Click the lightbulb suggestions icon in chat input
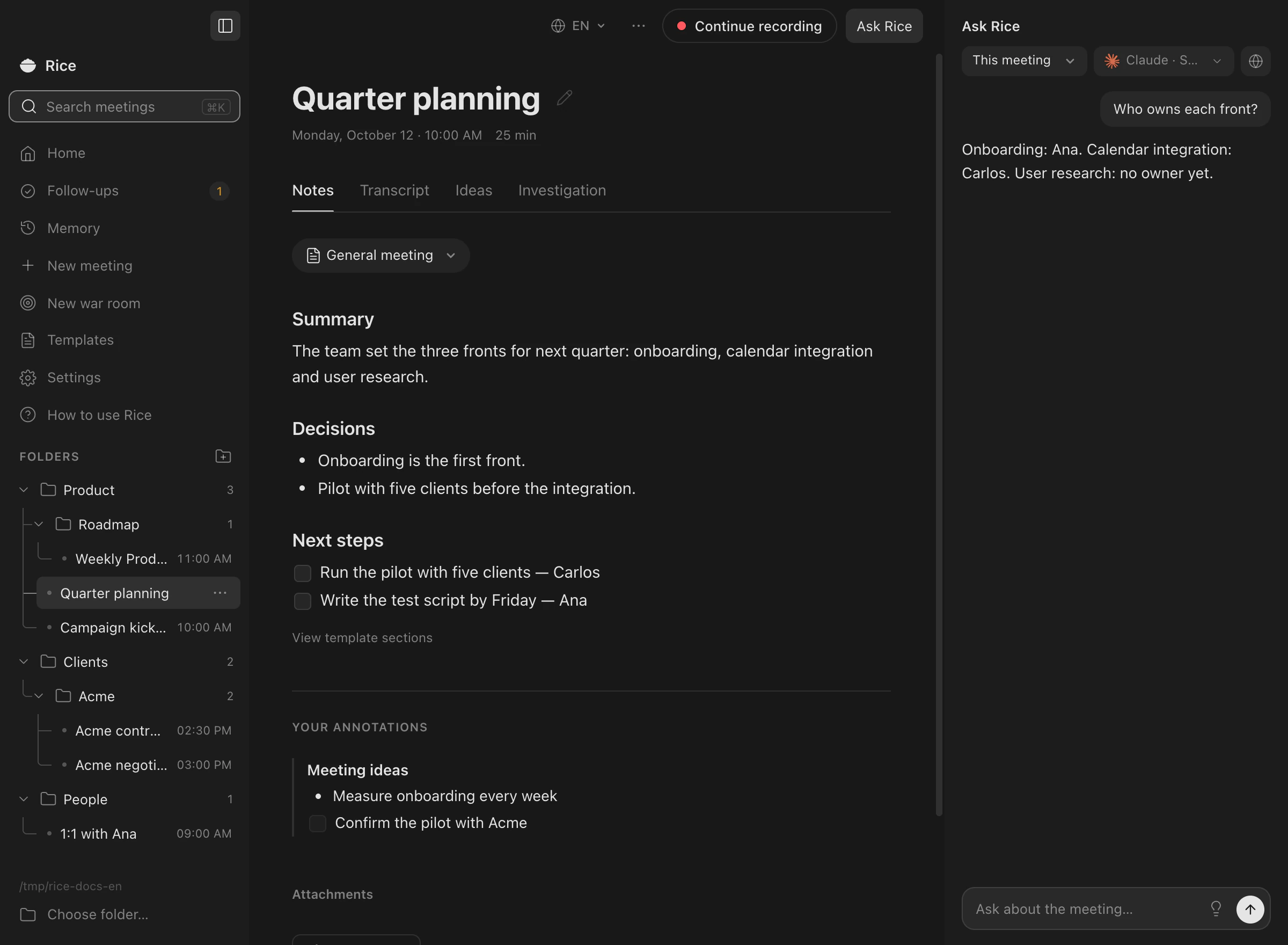Screen dimensions: 1288x945 tap(1216, 908)
